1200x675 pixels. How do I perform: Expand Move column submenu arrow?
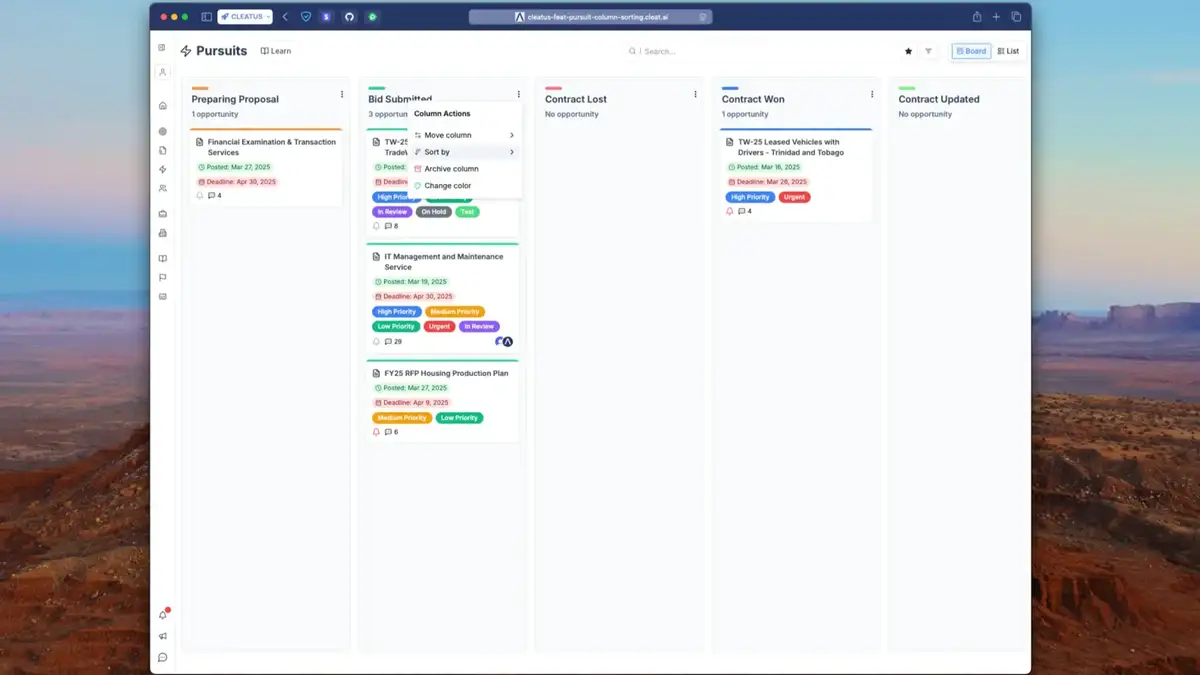[512, 135]
